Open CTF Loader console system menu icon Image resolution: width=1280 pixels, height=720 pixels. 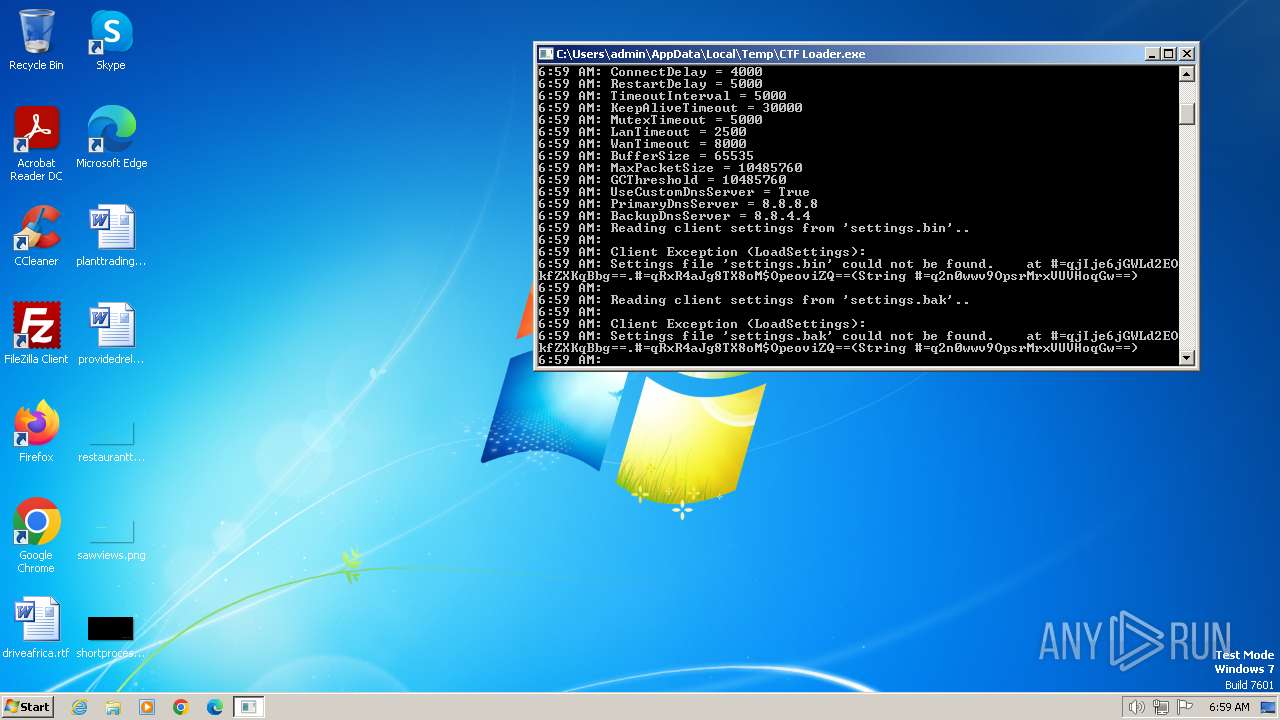(546, 54)
